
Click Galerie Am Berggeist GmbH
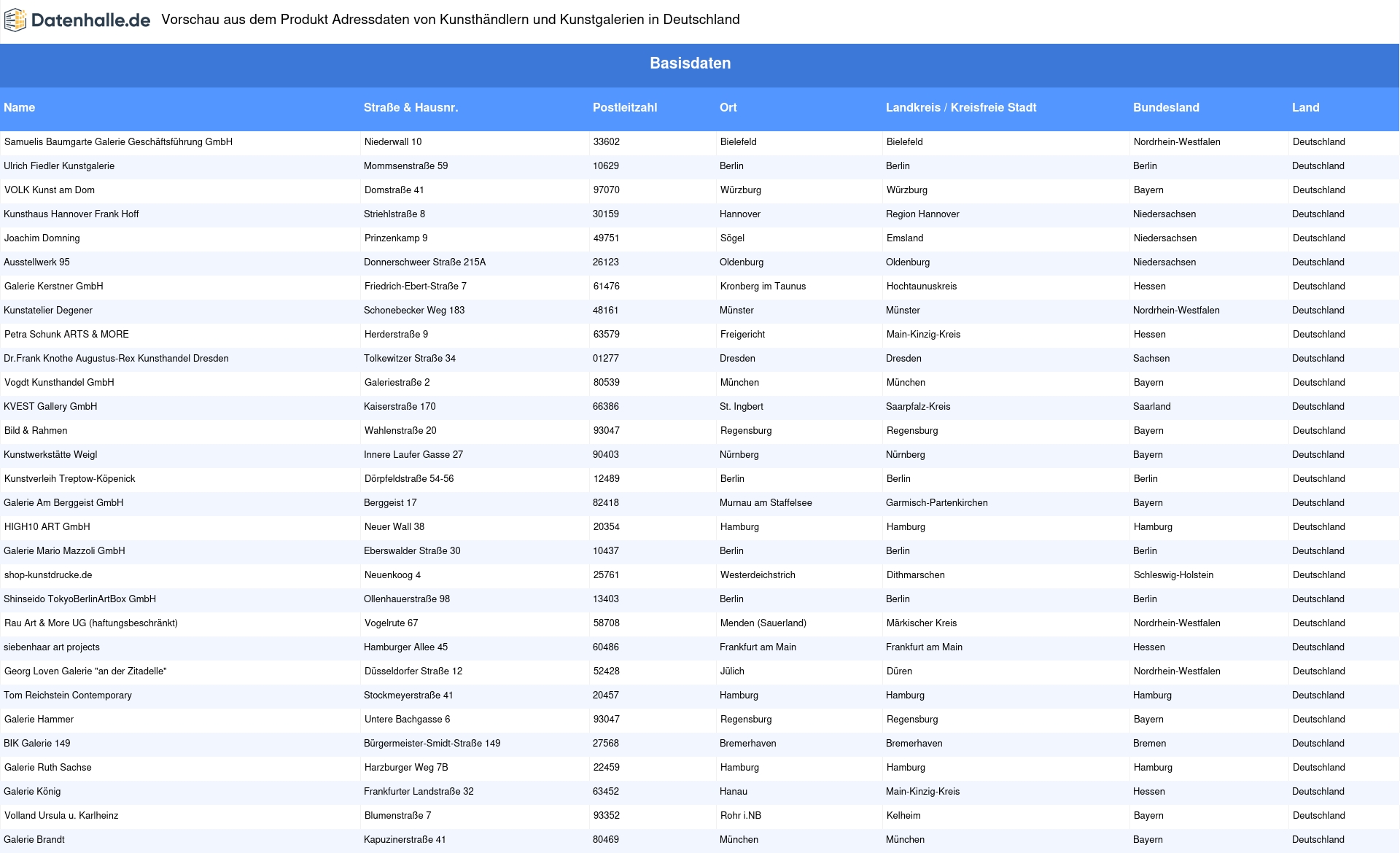pos(63,503)
